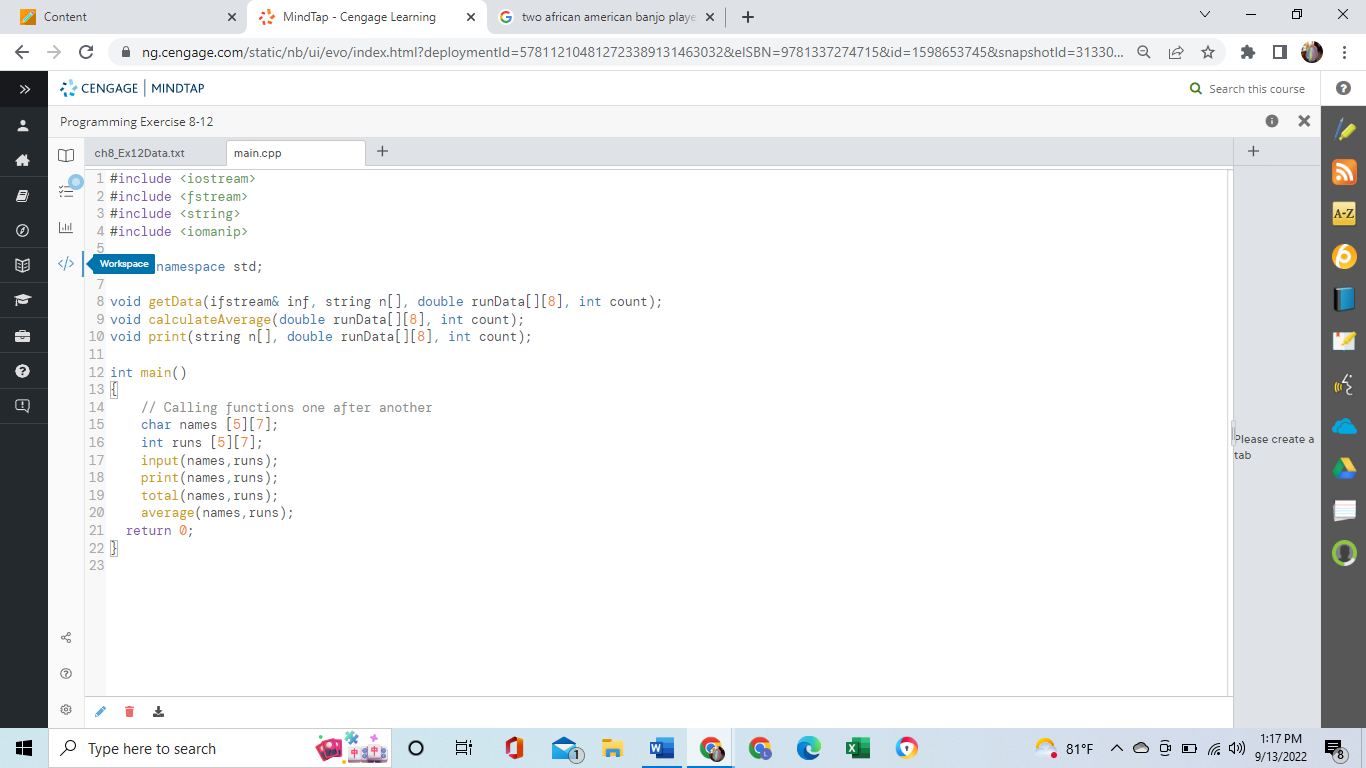Open the browser extensions puzzle icon
Viewport: 1366px width, 768px height.
pyautogui.click(x=1248, y=52)
